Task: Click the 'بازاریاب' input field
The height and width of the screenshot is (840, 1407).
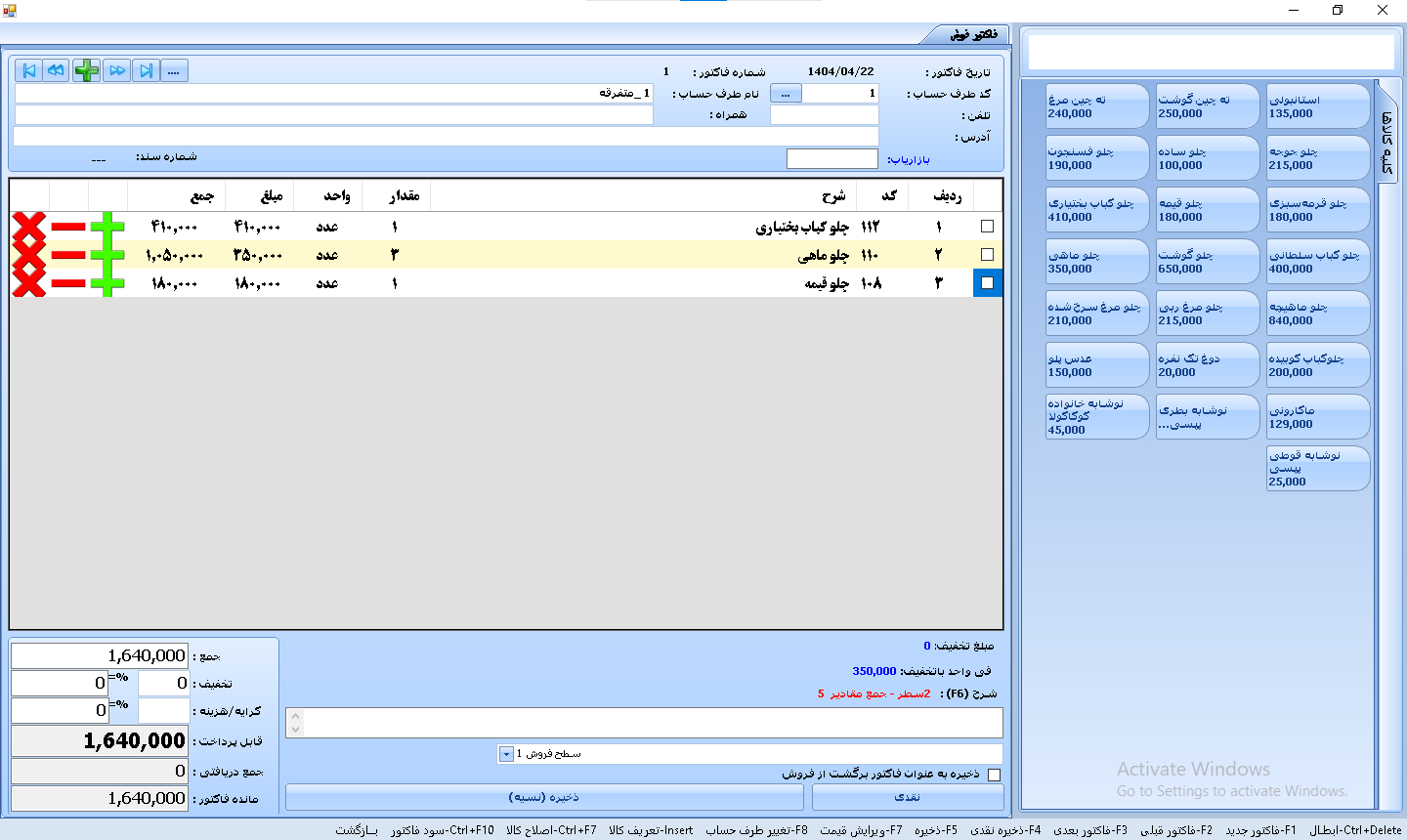Action: click(831, 159)
